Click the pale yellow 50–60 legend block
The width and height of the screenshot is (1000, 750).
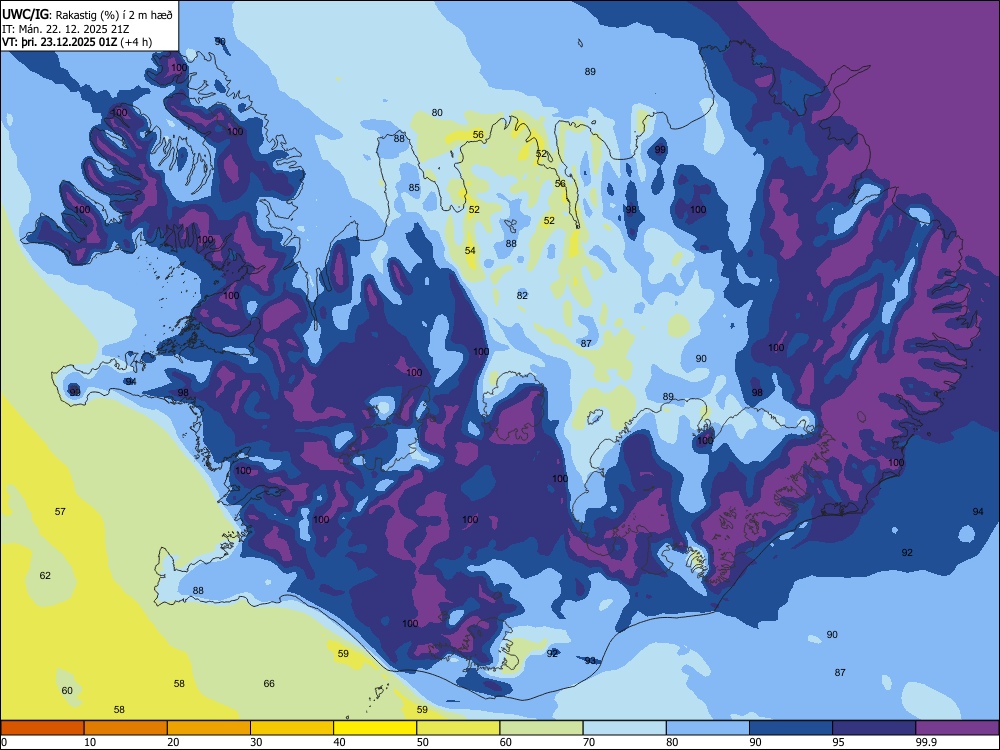(459, 728)
